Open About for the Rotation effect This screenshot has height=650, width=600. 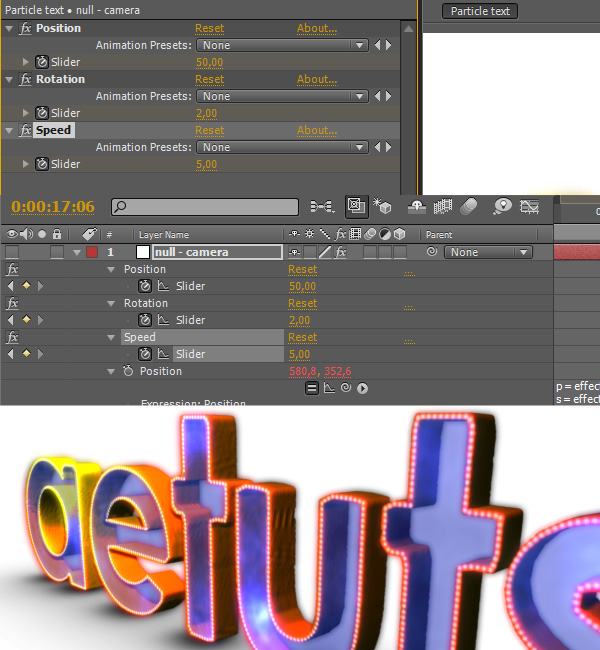(317, 79)
